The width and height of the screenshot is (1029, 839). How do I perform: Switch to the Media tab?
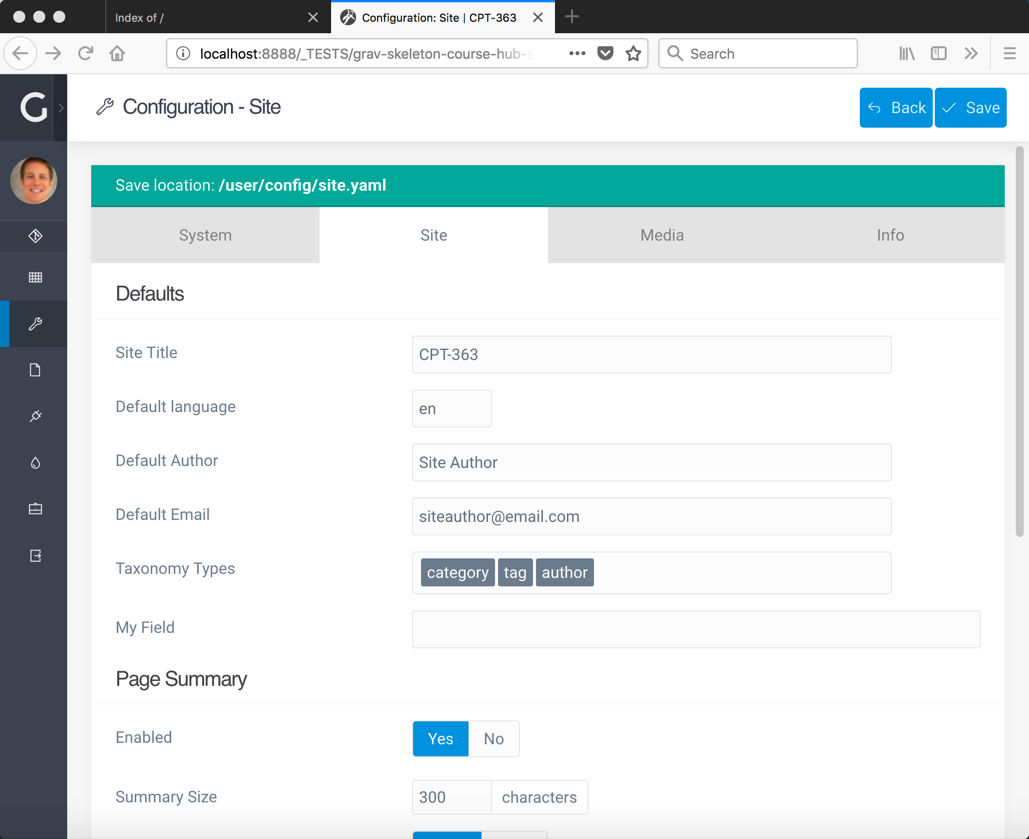coord(662,235)
